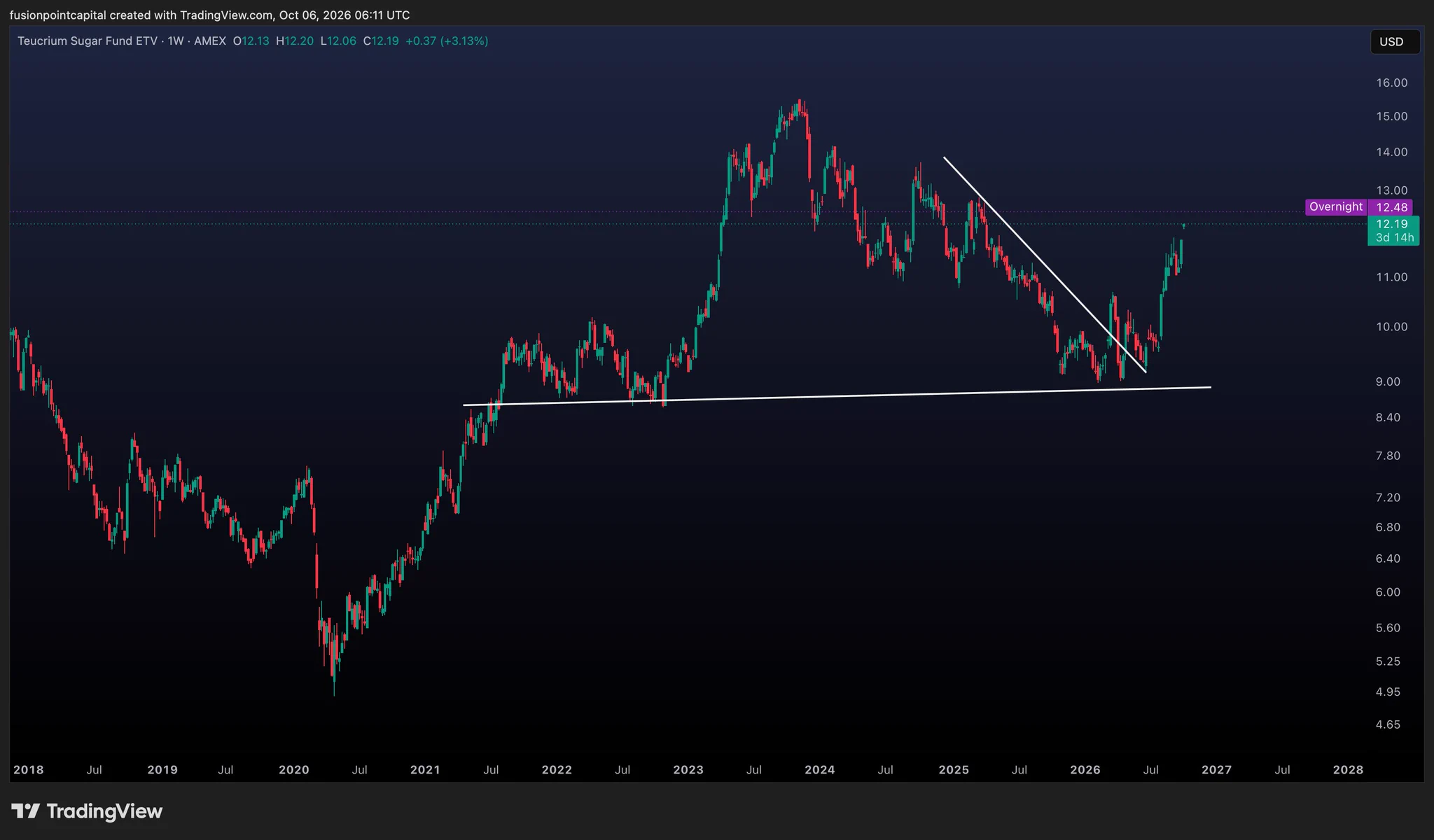Click the 2021 time axis label

425,770
